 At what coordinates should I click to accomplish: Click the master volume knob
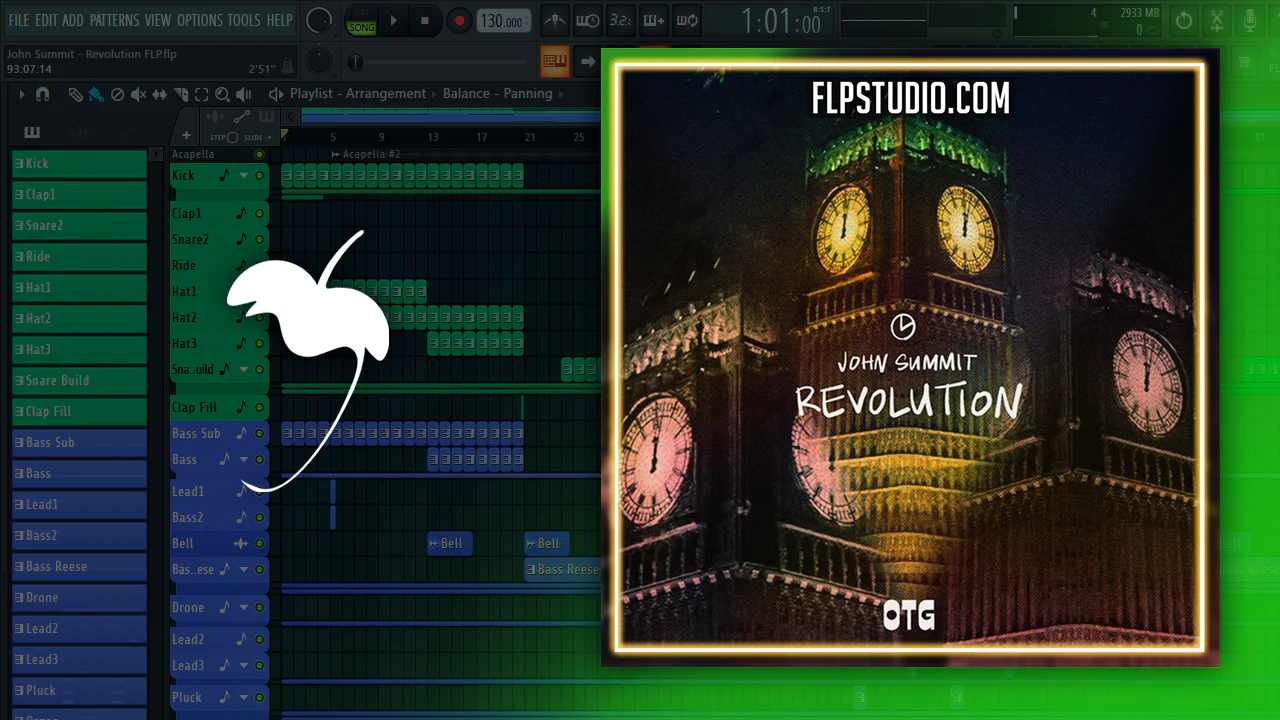pyautogui.click(x=319, y=20)
